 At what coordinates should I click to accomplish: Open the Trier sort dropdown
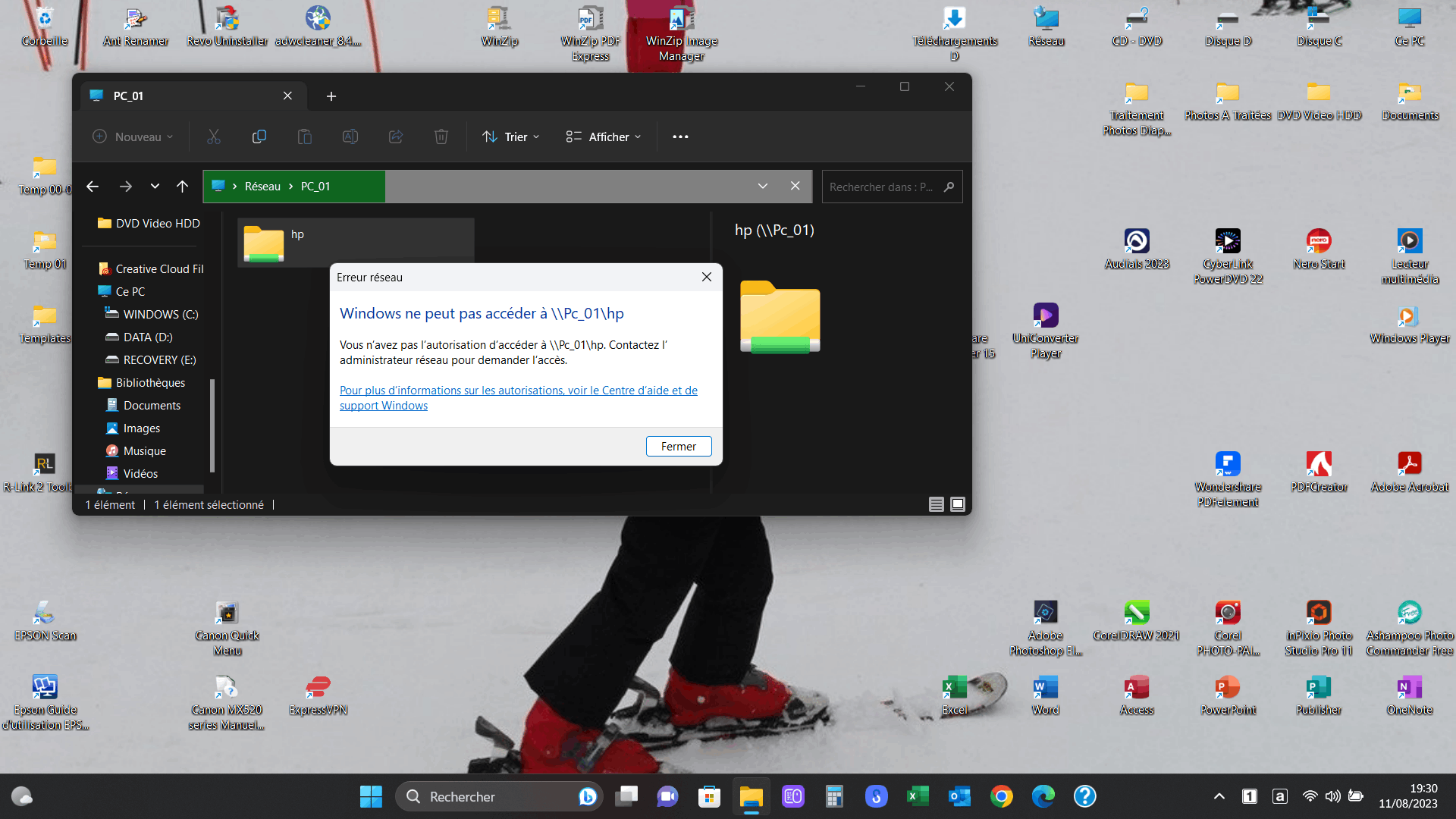point(511,136)
